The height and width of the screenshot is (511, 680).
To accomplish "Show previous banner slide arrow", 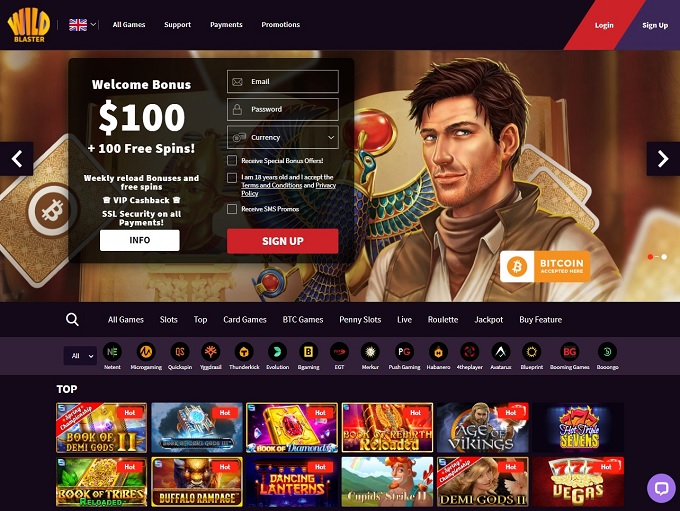I will tap(17, 159).
